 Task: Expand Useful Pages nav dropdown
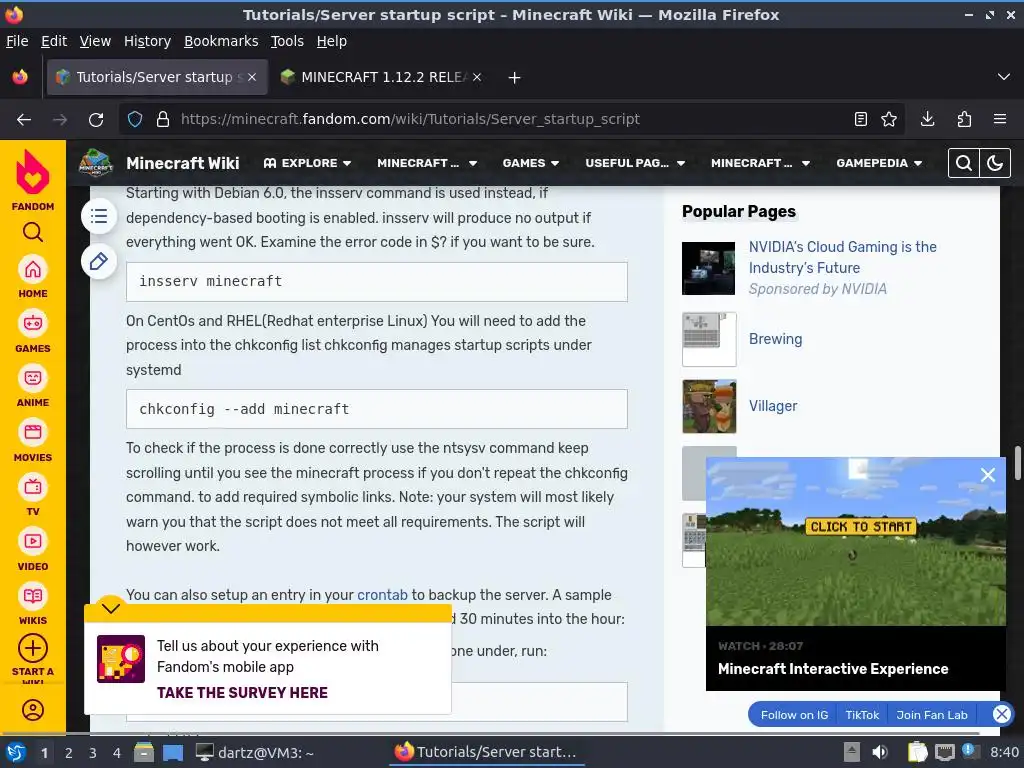(635, 163)
